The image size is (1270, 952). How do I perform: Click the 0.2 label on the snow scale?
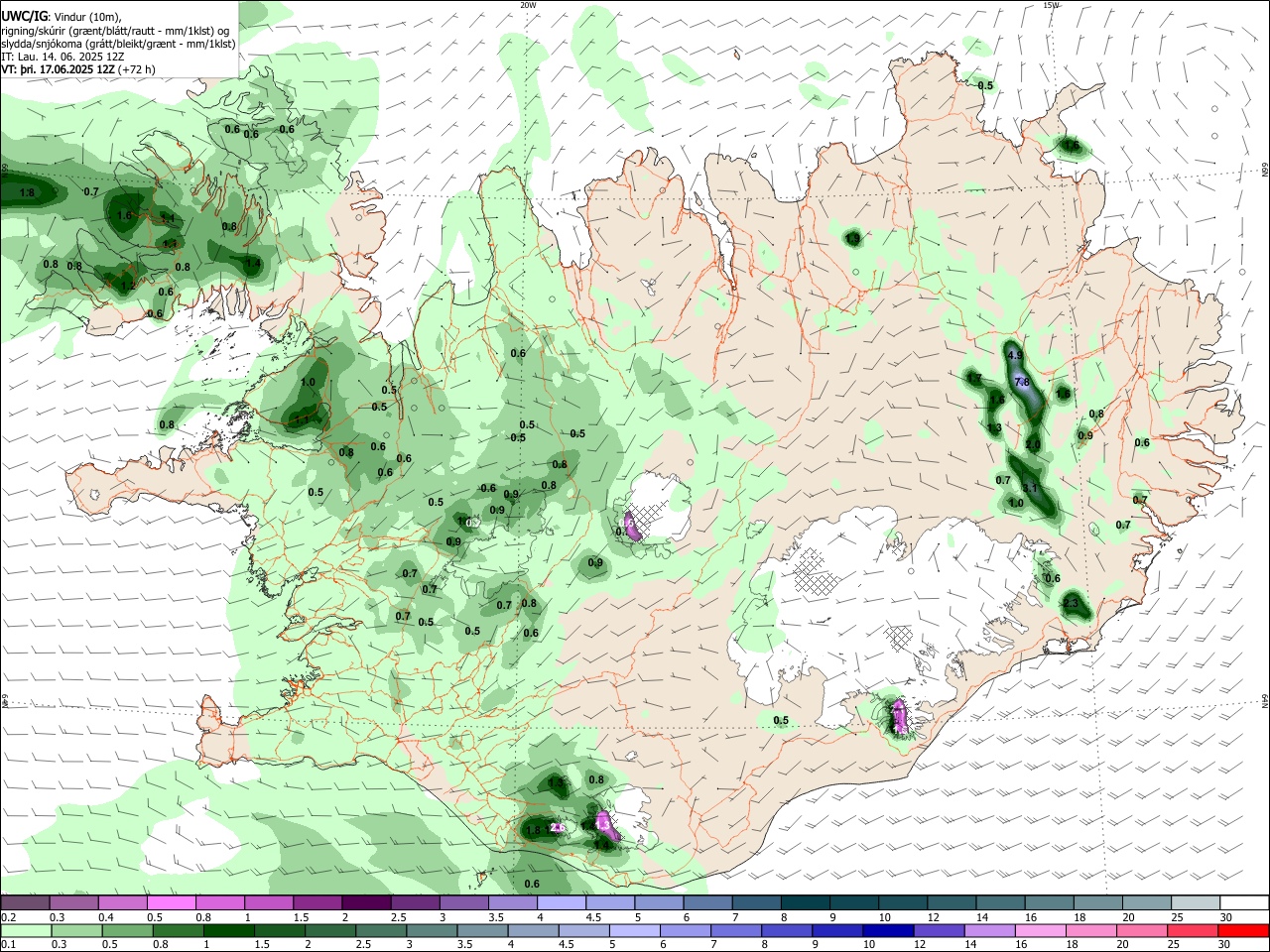(x=8, y=917)
